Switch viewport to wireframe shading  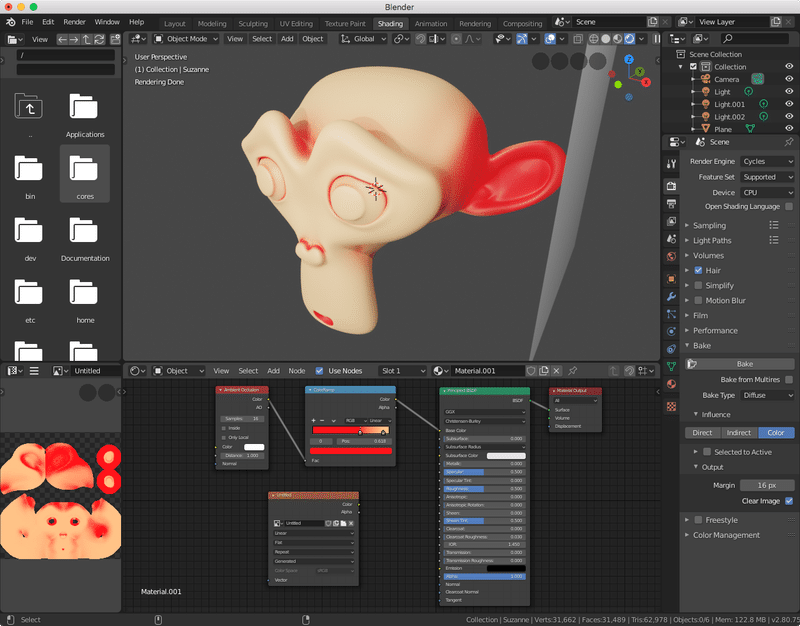tap(594, 39)
